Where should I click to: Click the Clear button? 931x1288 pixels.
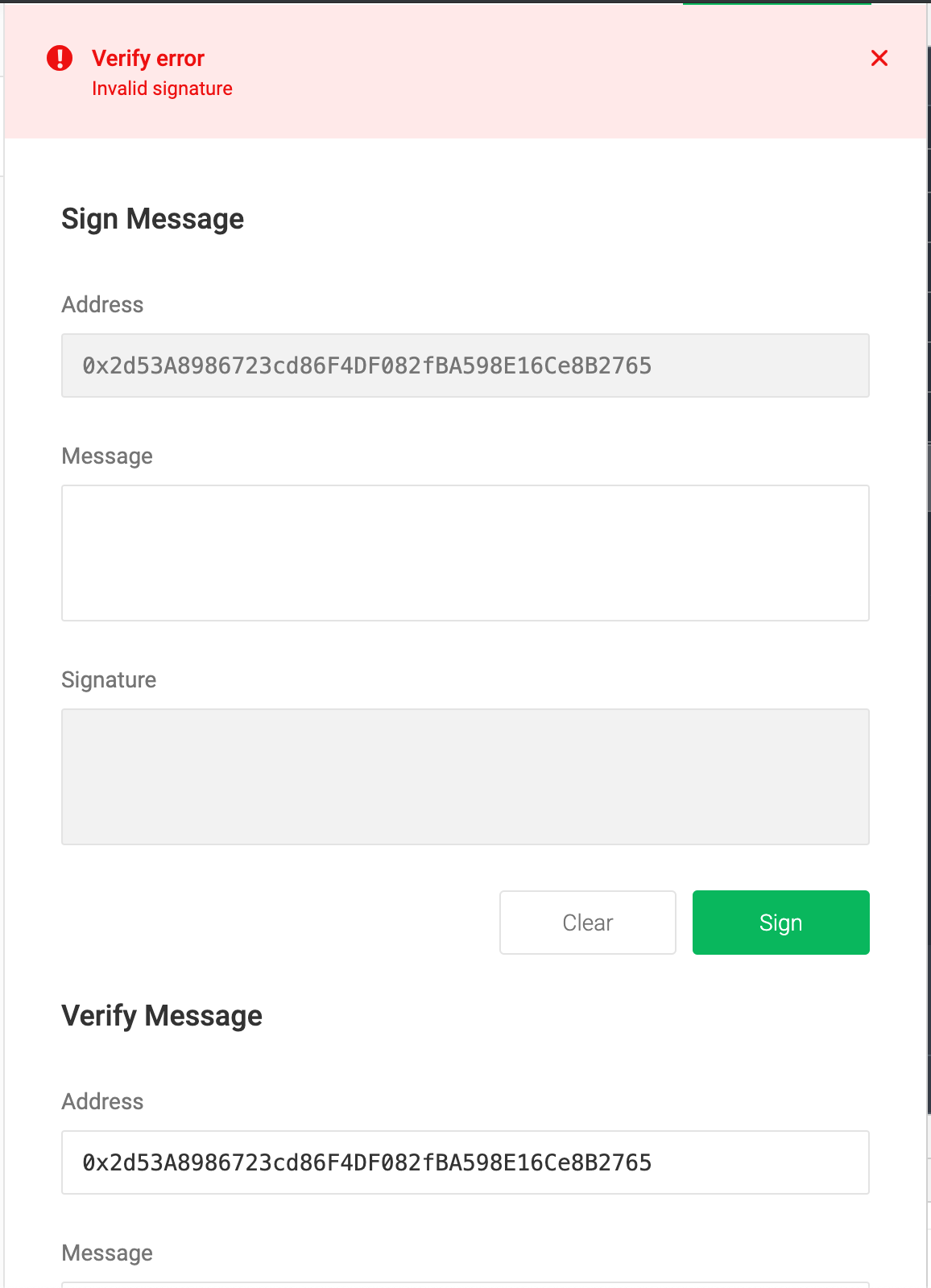[x=587, y=922]
